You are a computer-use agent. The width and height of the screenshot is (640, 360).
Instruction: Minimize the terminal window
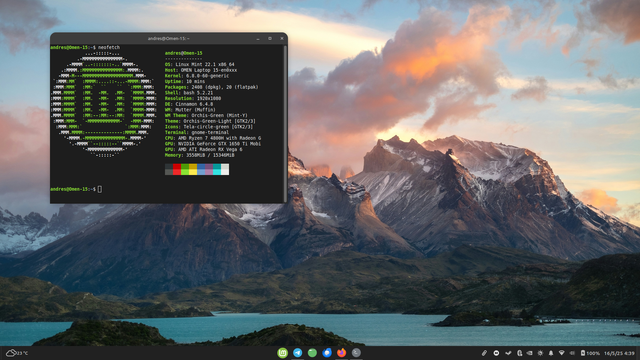click(258, 39)
